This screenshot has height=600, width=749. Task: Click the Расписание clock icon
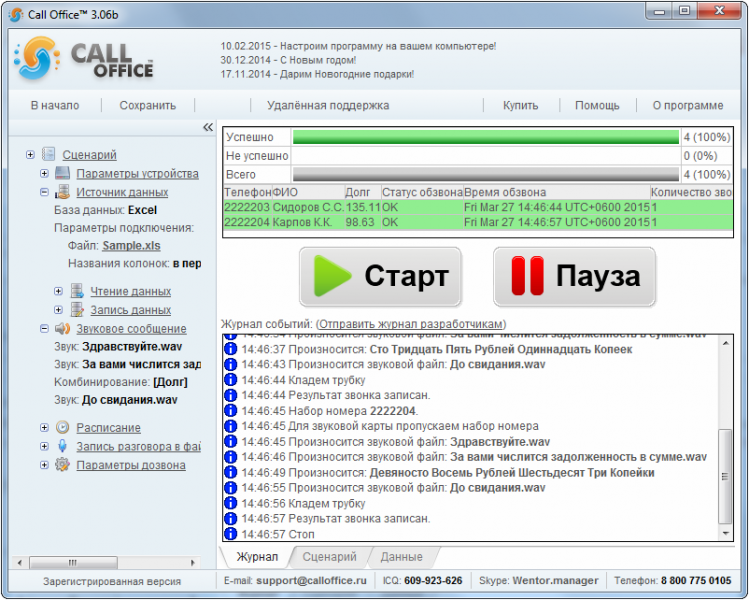click(x=63, y=427)
